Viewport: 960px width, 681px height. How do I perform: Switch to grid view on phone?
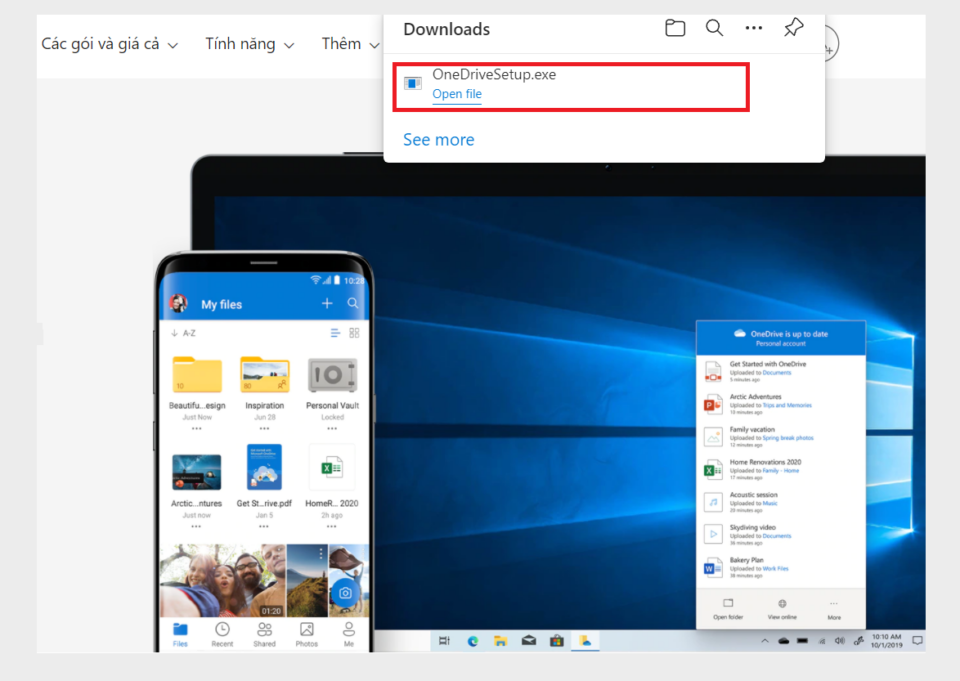click(354, 333)
